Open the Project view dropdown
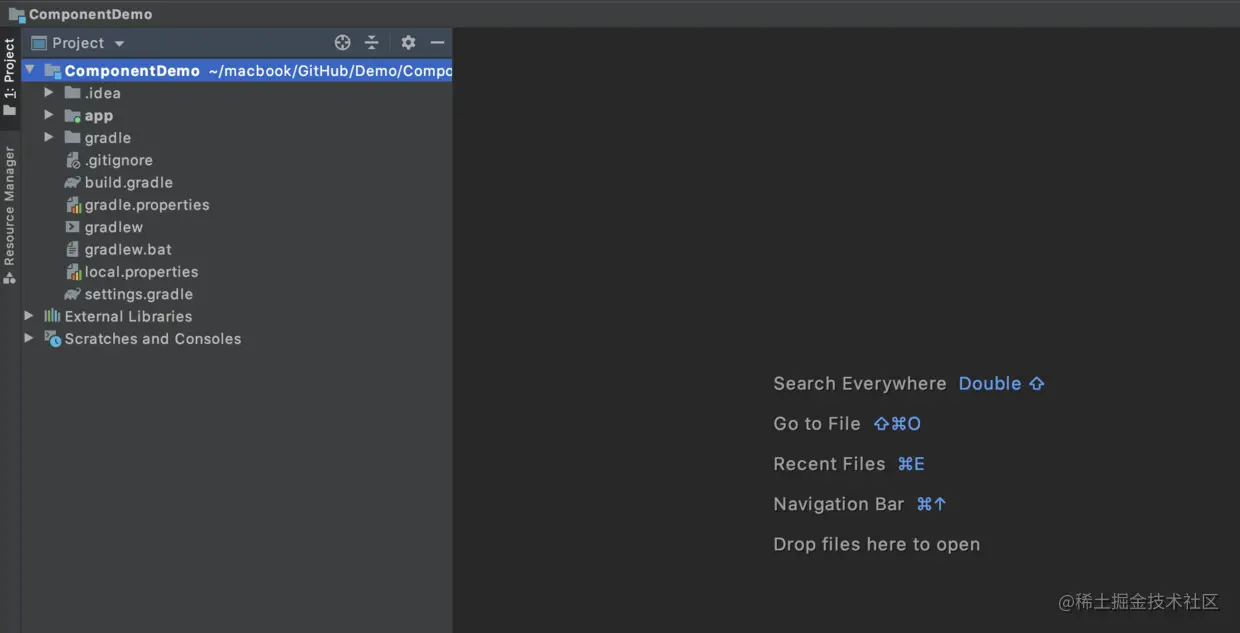 pos(119,44)
